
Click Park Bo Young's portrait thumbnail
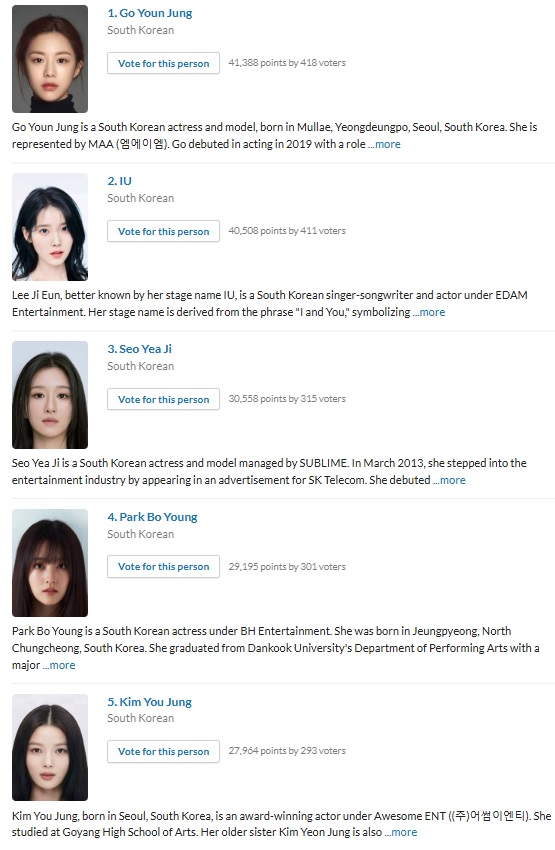coord(50,563)
